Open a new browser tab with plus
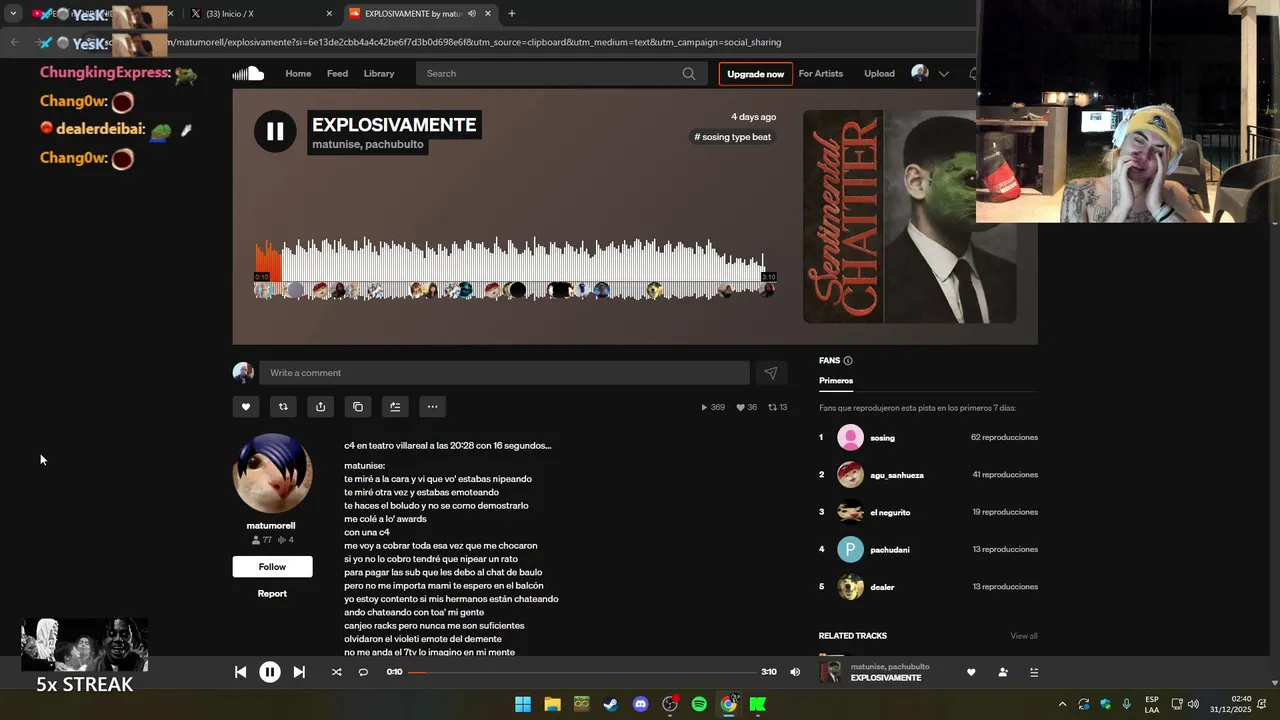The width and height of the screenshot is (1280, 720). 512,14
